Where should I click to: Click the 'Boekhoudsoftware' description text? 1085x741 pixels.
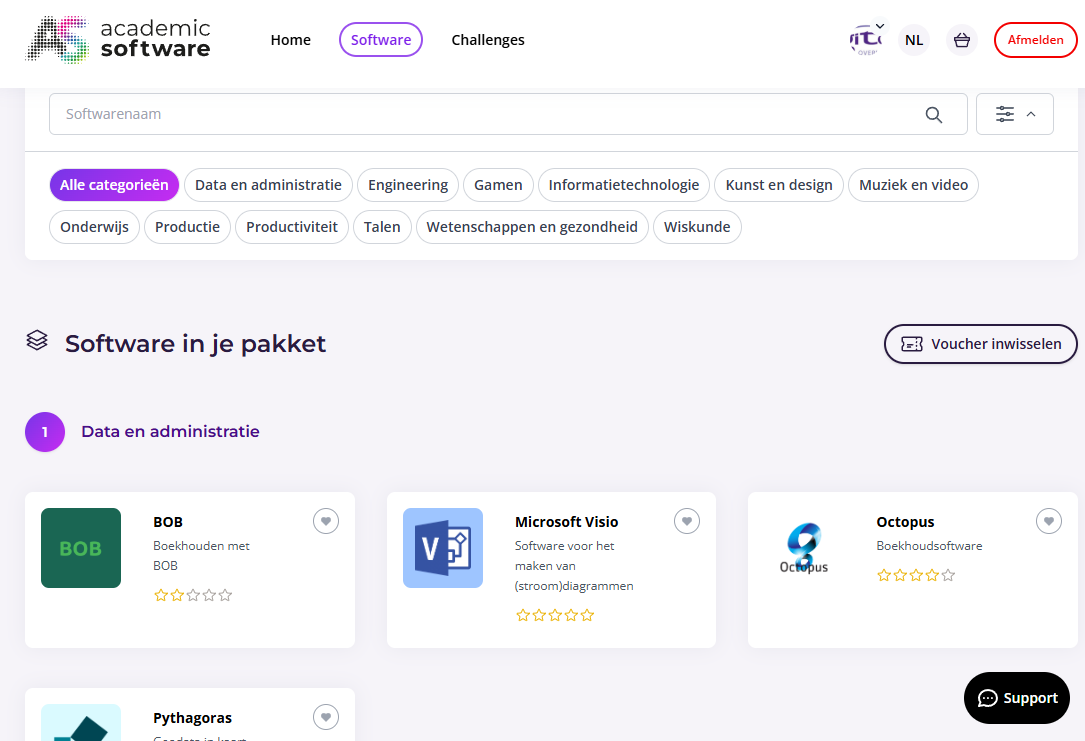[x=929, y=546]
